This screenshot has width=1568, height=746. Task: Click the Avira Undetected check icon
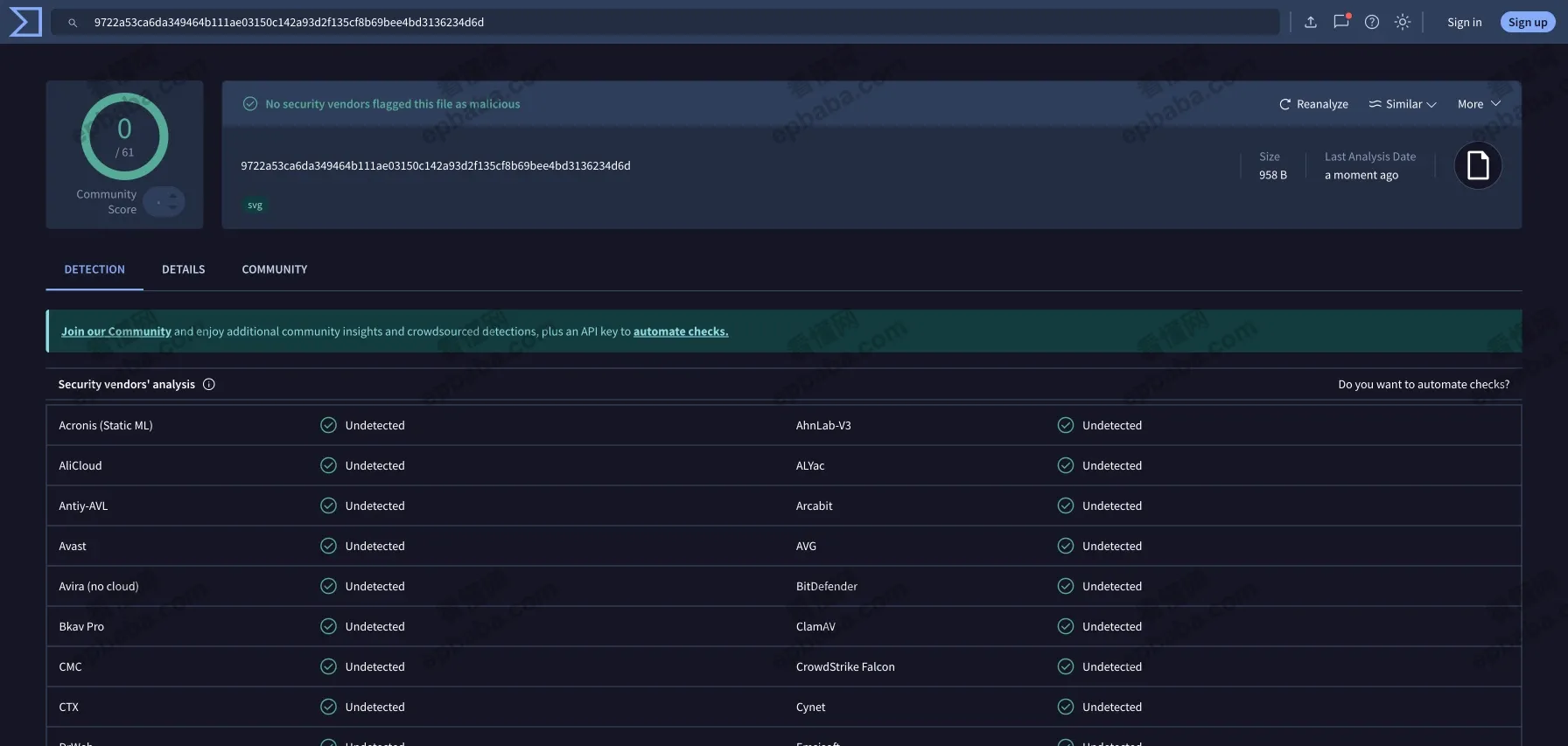tap(328, 586)
